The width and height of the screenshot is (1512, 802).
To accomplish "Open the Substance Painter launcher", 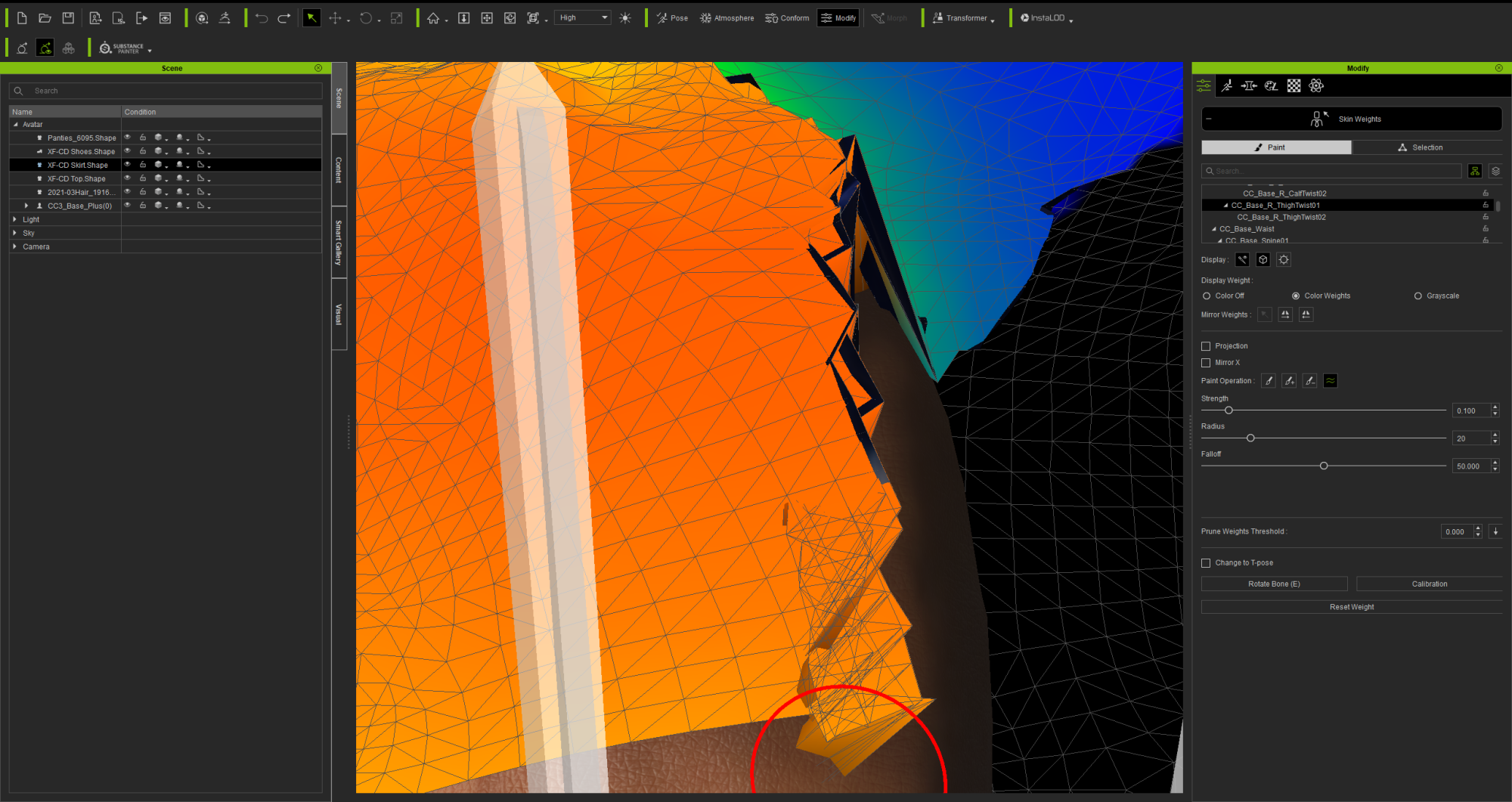I will tap(125, 48).
